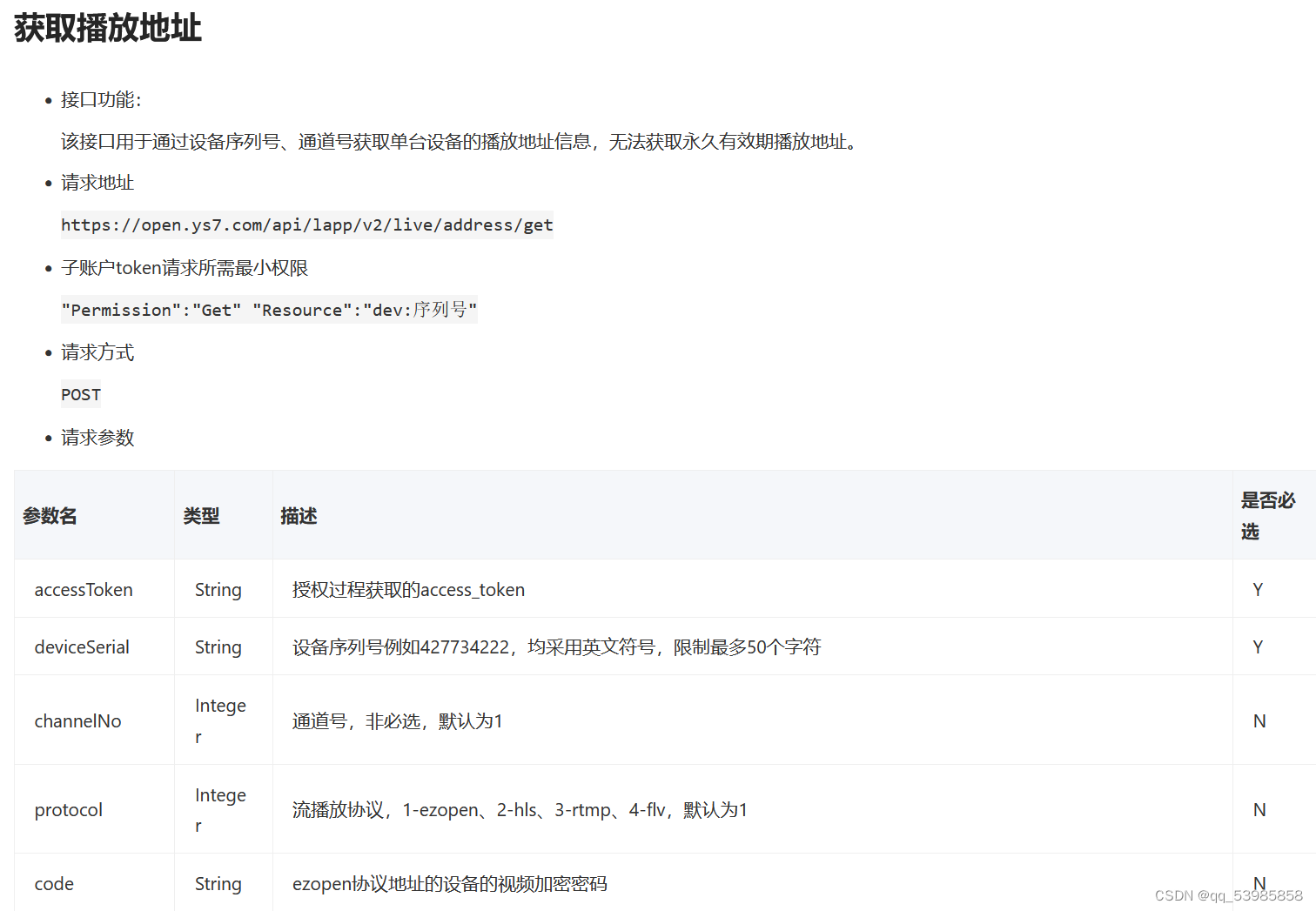Viewport: 1316px width, 911px height.
Task: Select the 参数名 table header
Action: tap(50, 515)
